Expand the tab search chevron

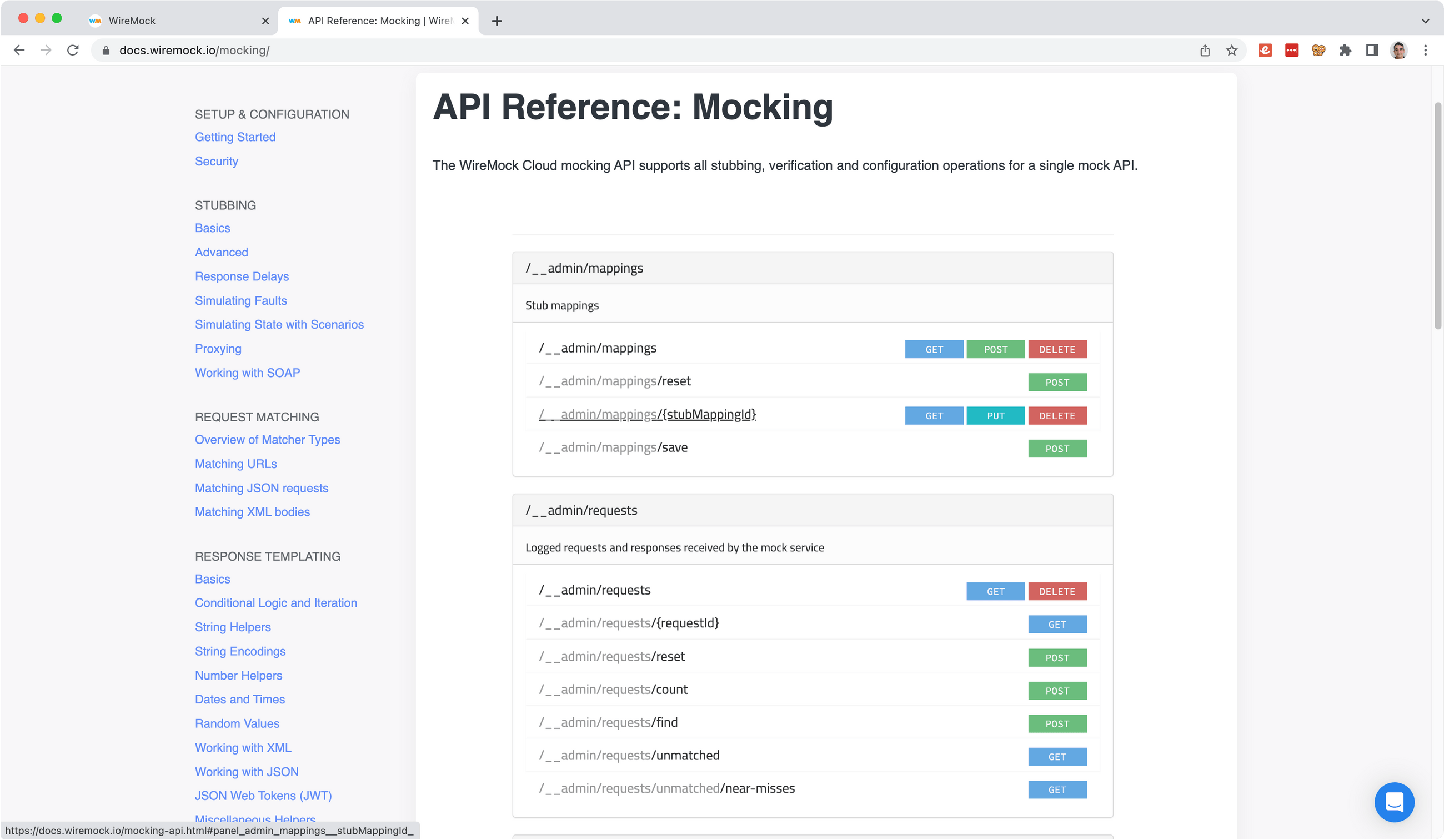(1425, 21)
